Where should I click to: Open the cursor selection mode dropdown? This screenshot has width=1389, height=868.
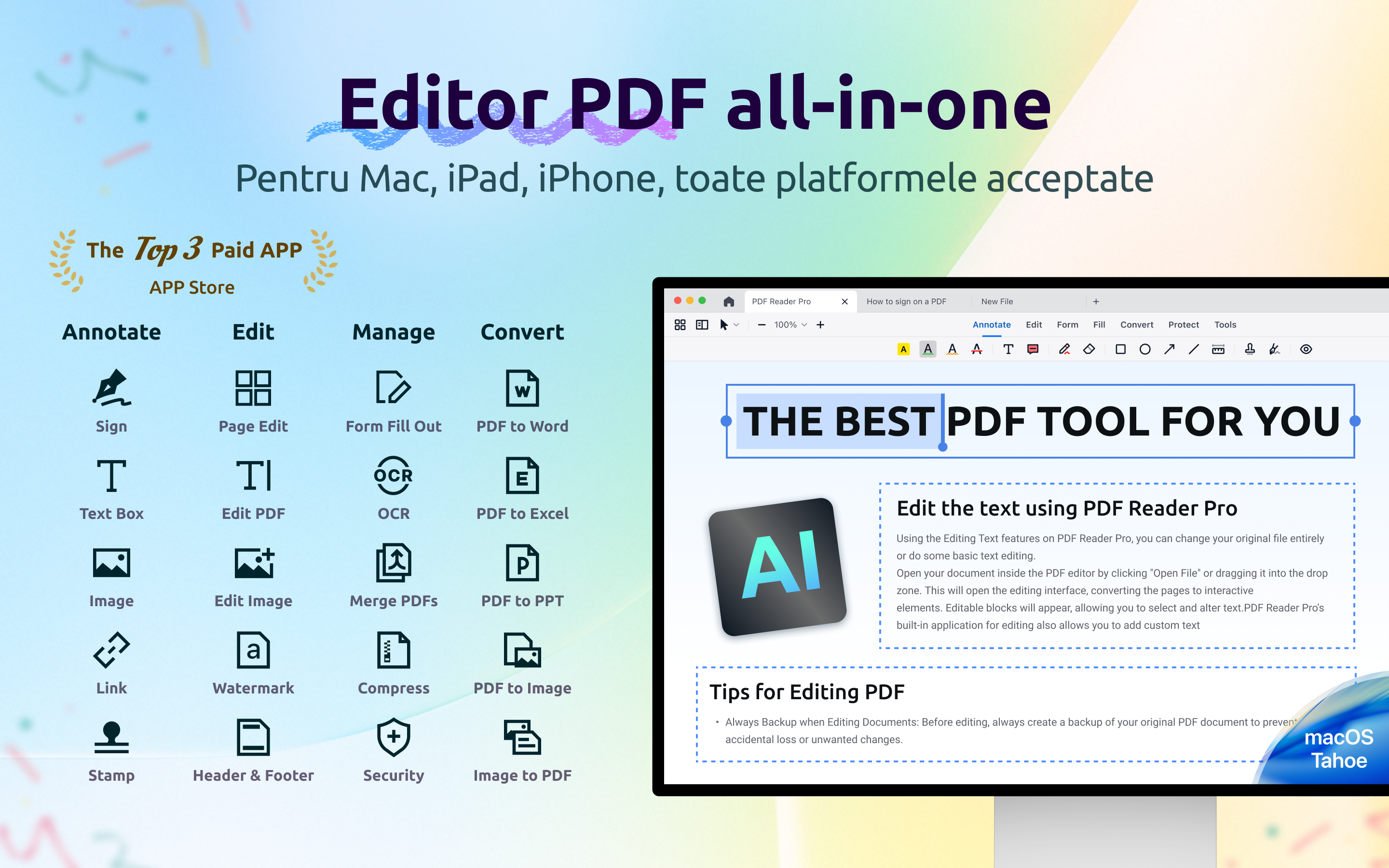point(736,325)
